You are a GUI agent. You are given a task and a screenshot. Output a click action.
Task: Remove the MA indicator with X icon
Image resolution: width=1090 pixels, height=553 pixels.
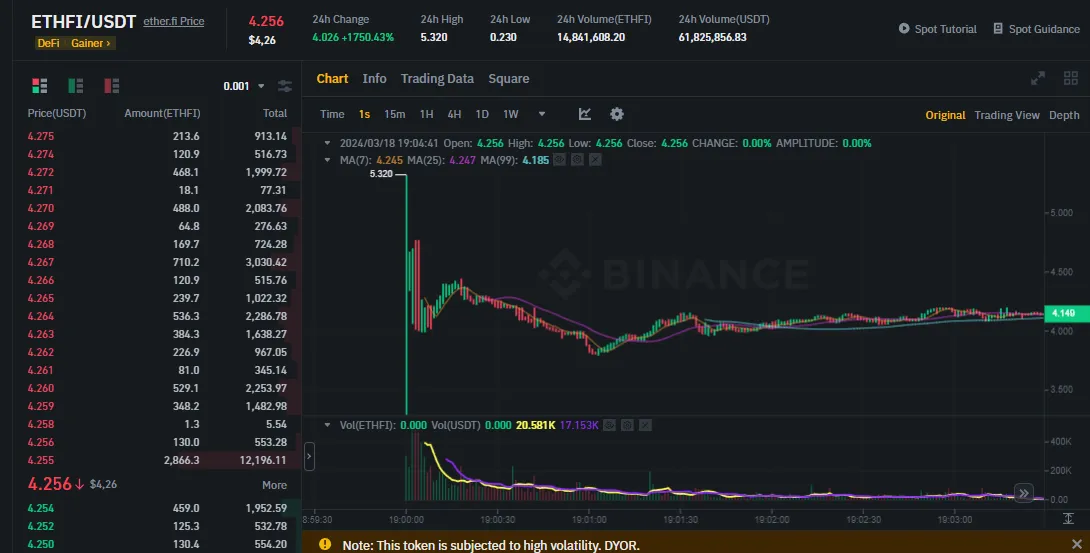tap(595, 160)
